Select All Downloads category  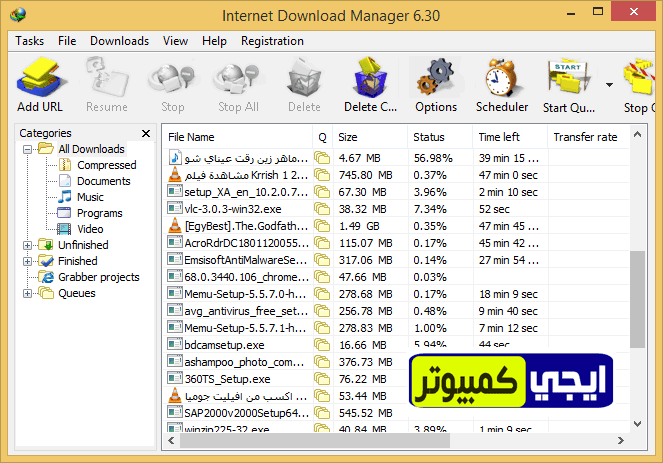[91, 149]
